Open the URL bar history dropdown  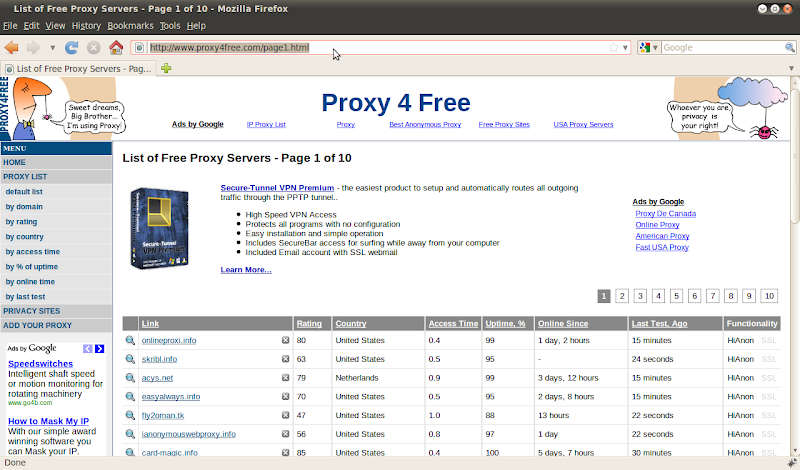pos(625,47)
